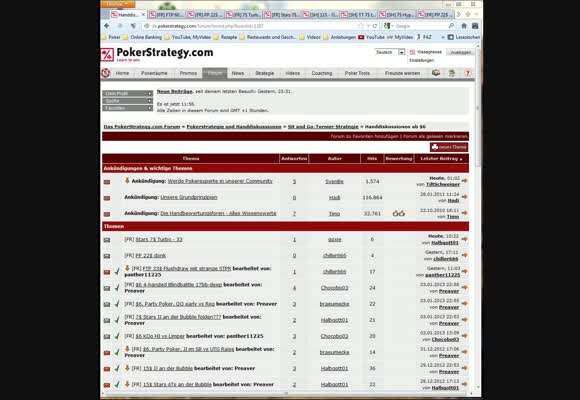Jump to last post arrow for Stars 7$ Turbo thread
The width and height of the screenshot is (580, 400).
[465, 239]
